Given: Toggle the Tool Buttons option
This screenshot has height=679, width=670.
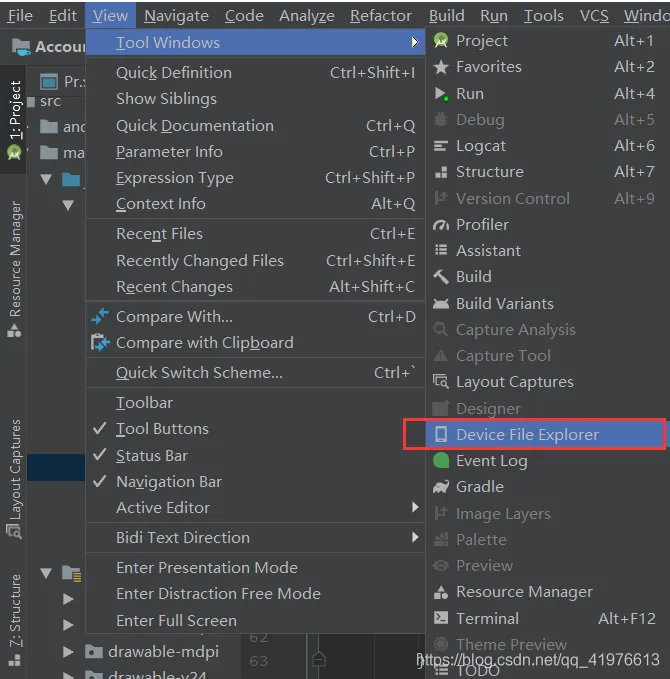Looking at the screenshot, I should click(162, 429).
